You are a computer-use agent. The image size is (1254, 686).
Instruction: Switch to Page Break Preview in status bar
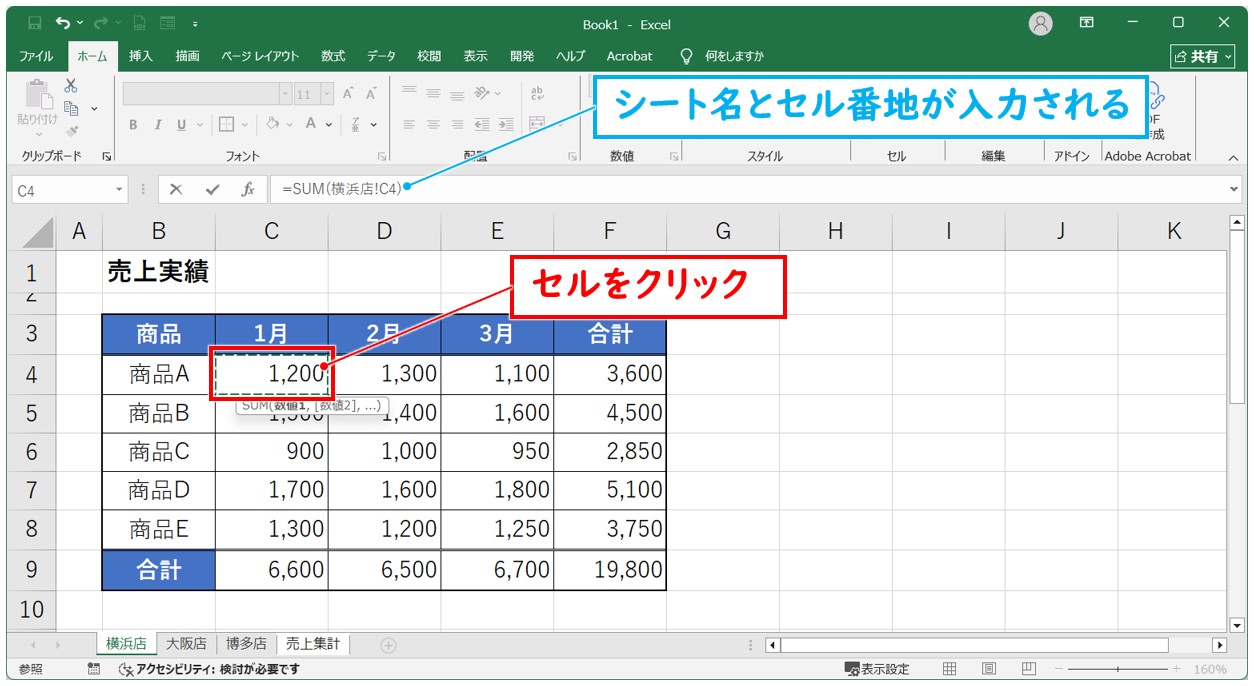point(1028,669)
